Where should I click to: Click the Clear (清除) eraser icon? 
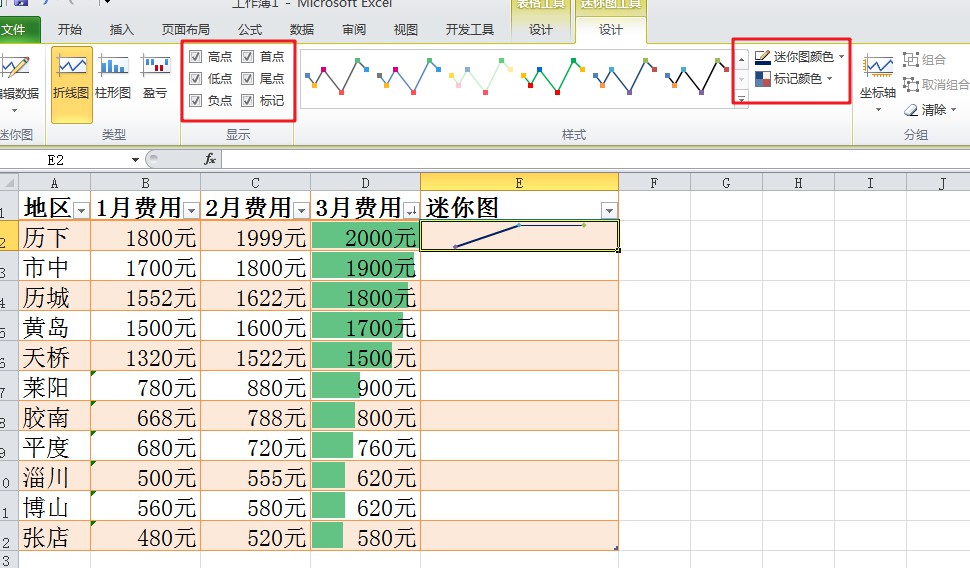coord(911,110)
